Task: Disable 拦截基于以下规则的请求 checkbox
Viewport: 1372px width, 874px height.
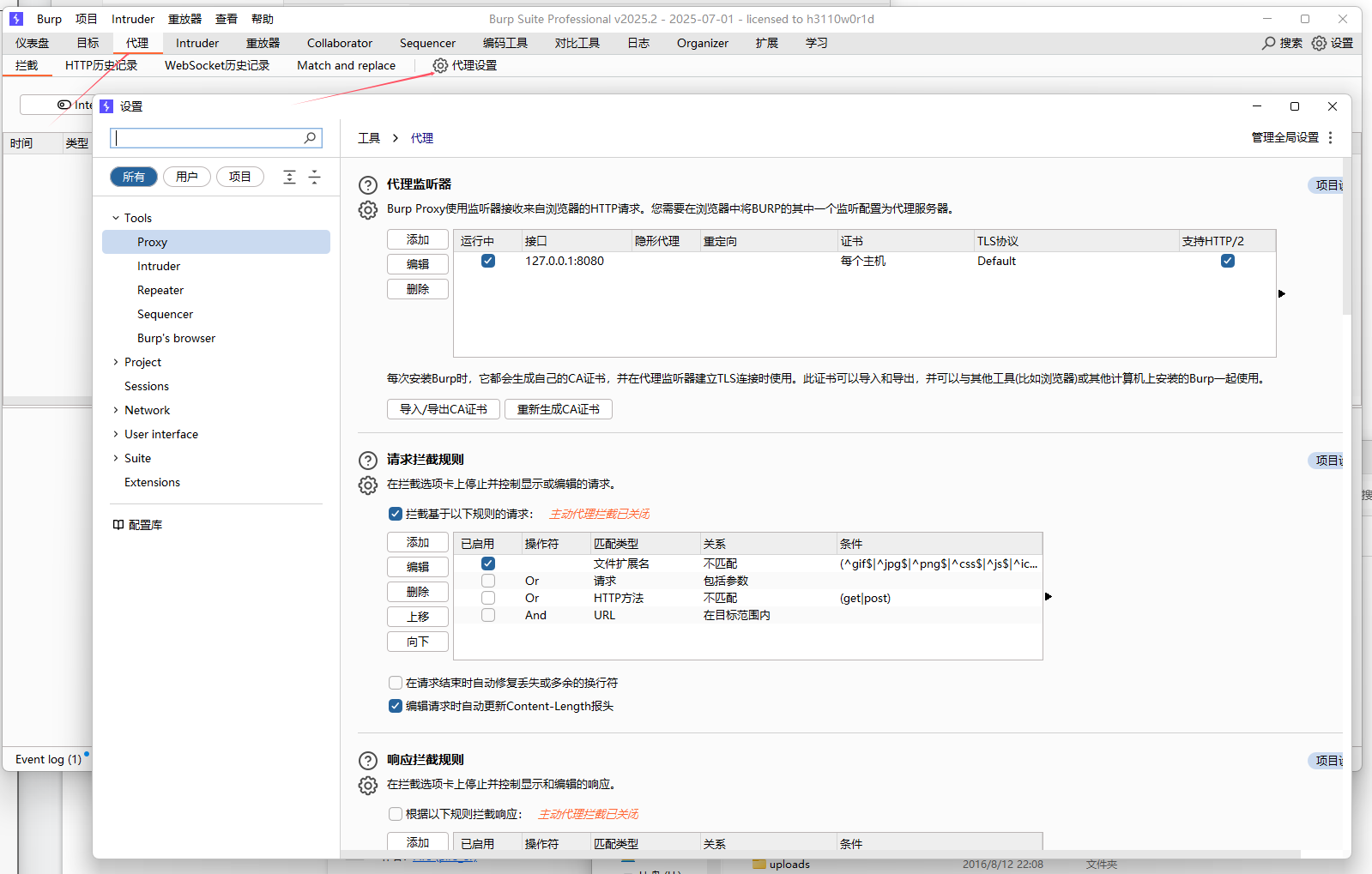Action: 396,514
